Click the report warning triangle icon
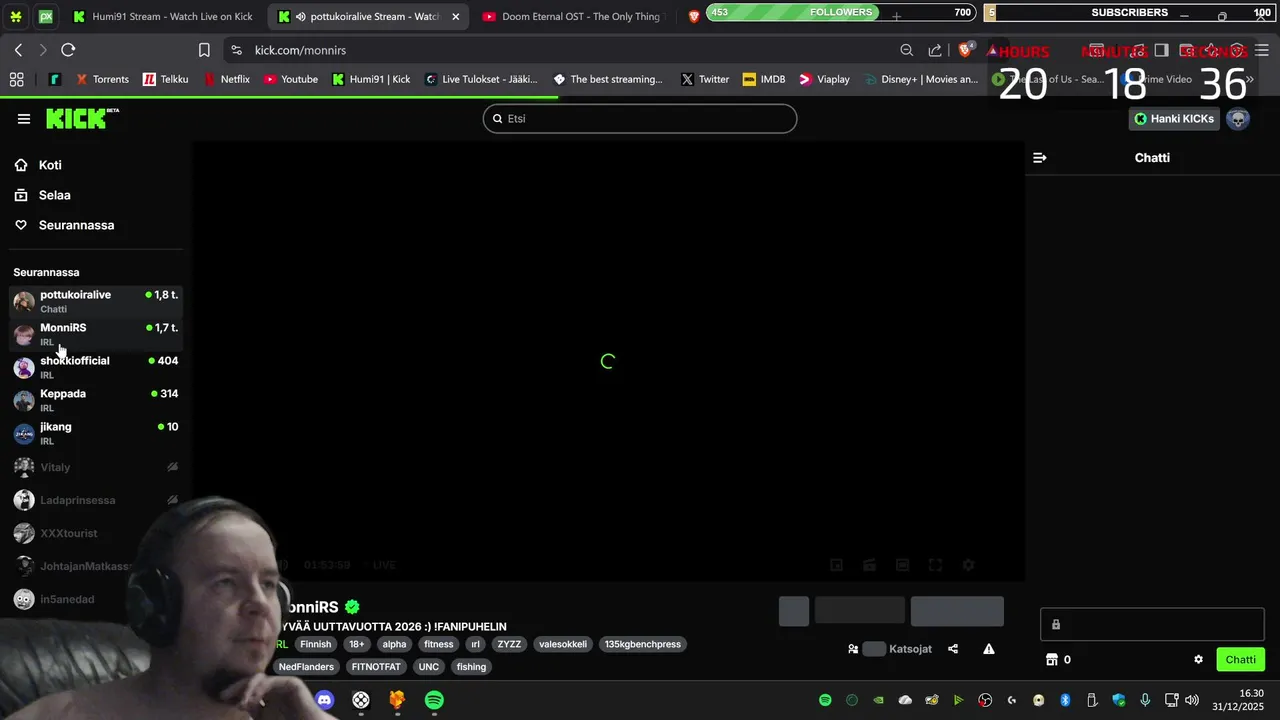 [989, 649]
